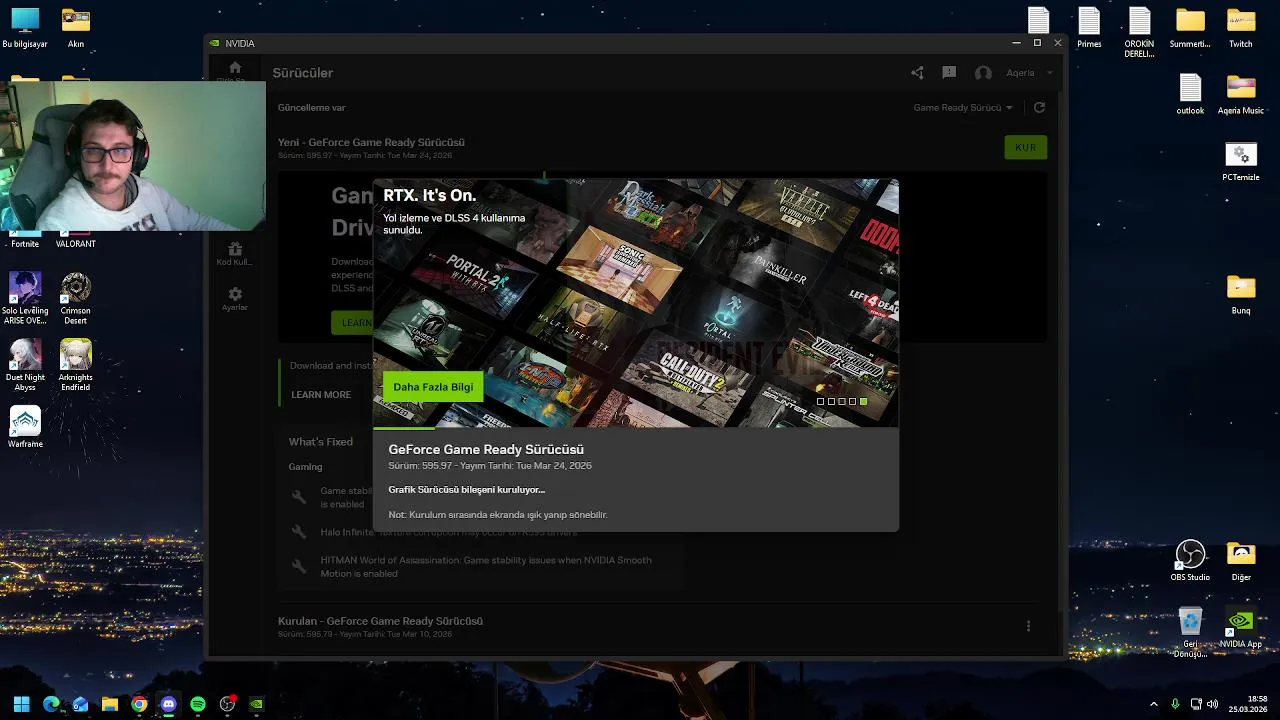The width and height of the screenshot is (1280, 720).
Task: Open the feedback message icon in header
Action: 949,72
